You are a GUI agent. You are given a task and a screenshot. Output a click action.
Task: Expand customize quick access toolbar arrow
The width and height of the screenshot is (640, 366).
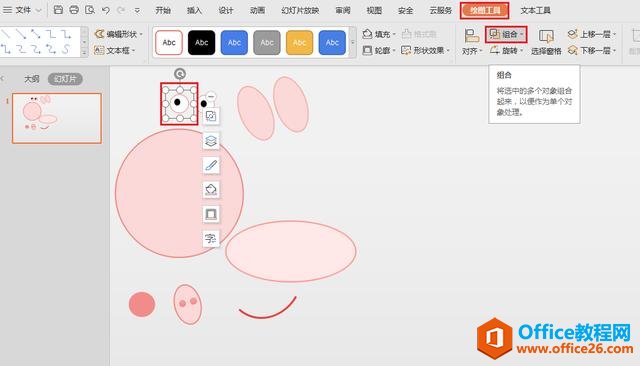tap(137, 11)
